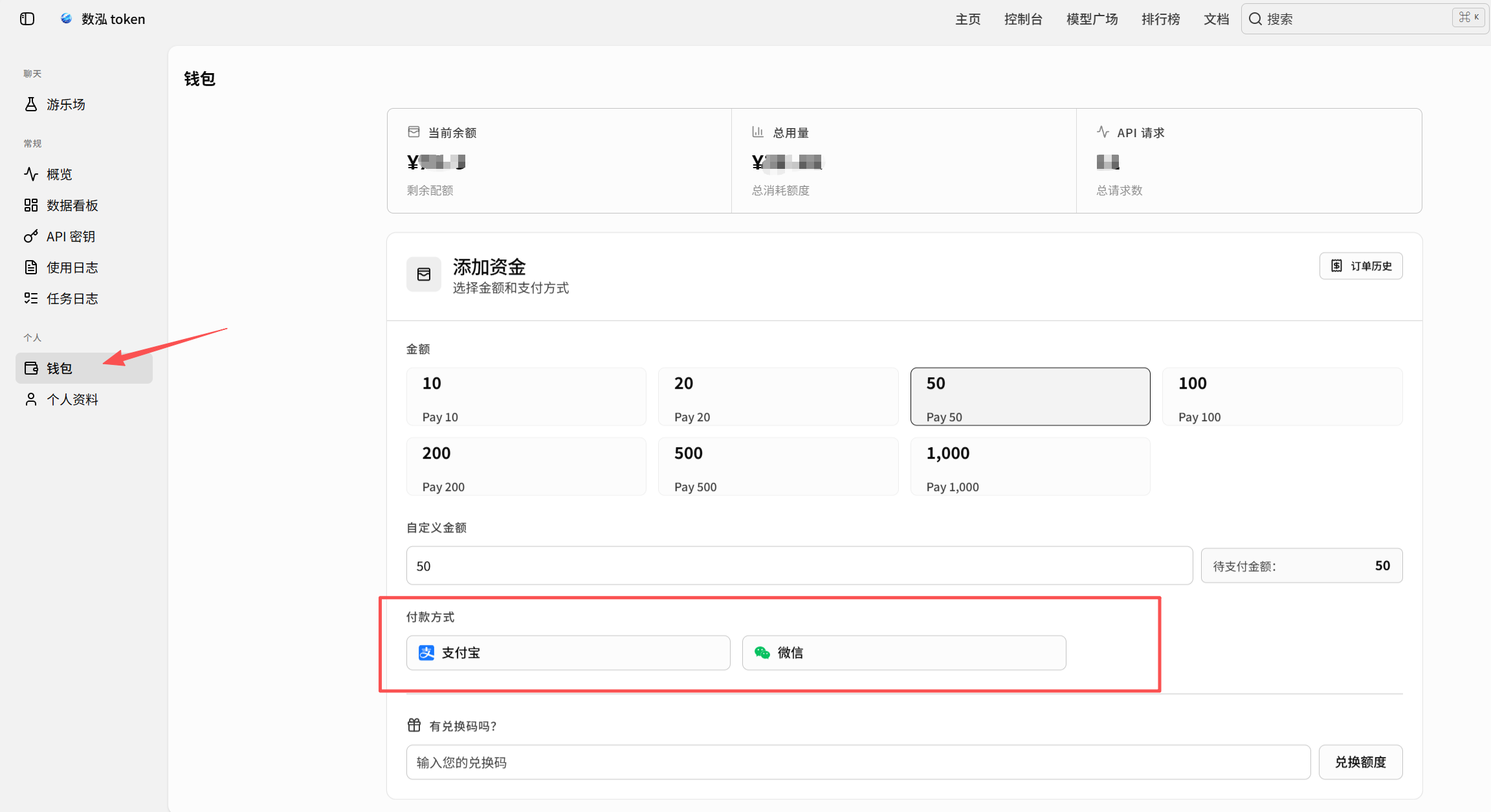This screenshot has height=812, width=1491.
Task: Select the 10 amount option
Action: 526,397
